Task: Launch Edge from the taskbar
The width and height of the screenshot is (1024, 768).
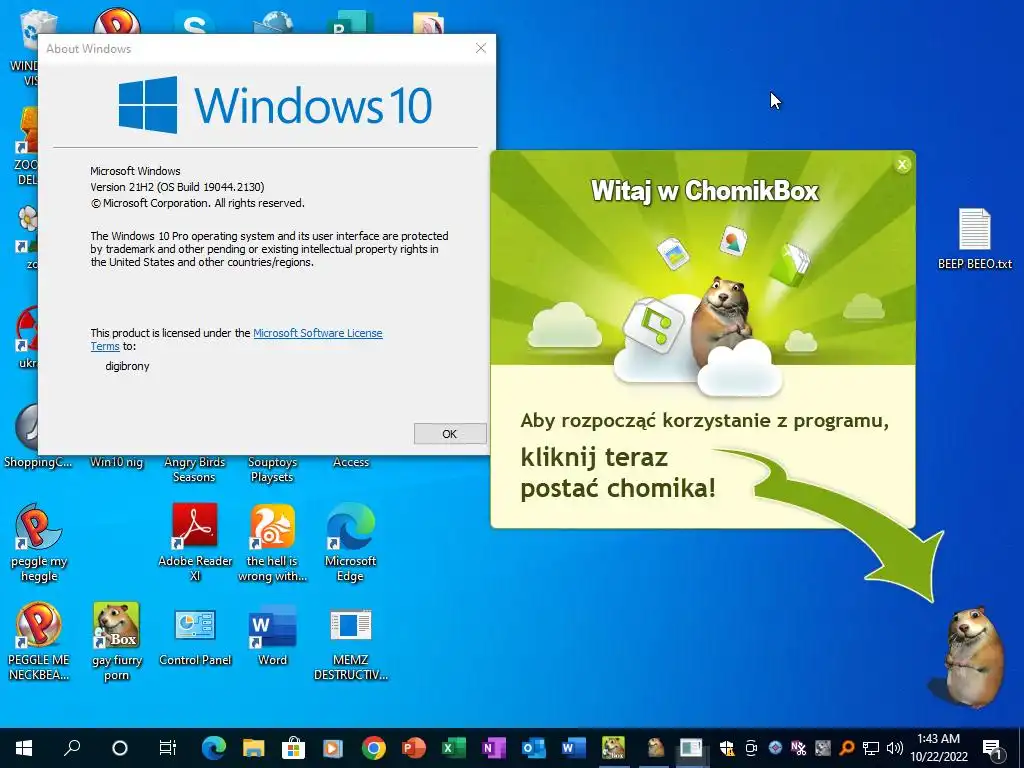Action: tap(214, 748)
